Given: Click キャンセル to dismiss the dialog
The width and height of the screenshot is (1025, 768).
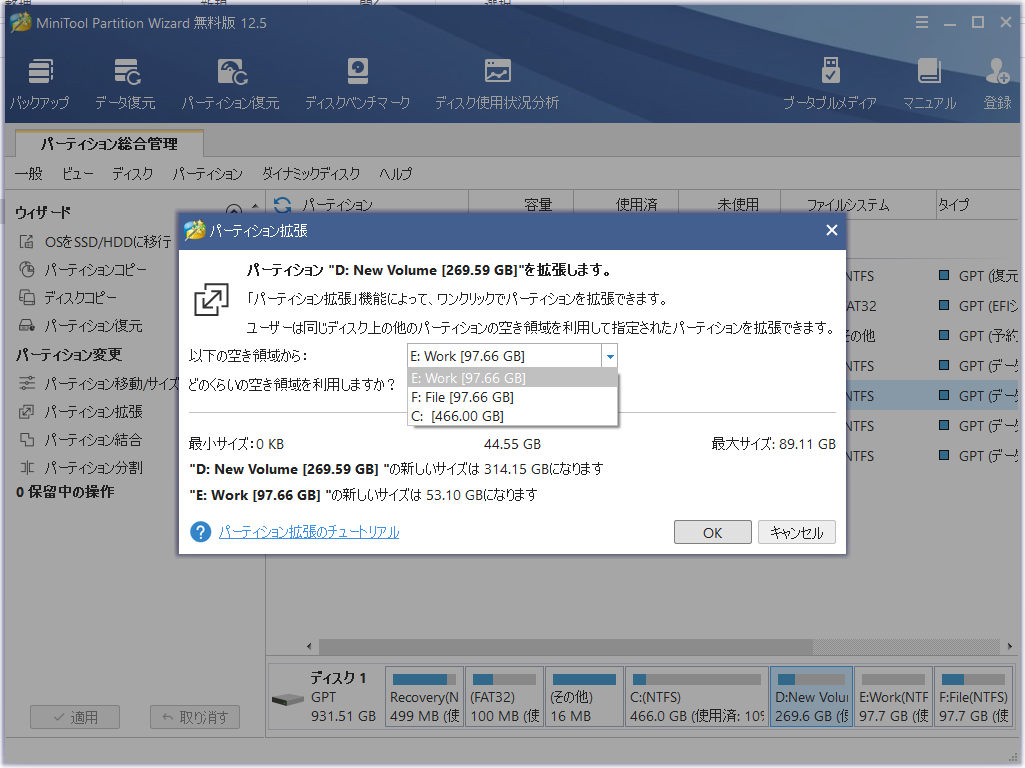Looking at the screenshot, I should click(796, 533).
